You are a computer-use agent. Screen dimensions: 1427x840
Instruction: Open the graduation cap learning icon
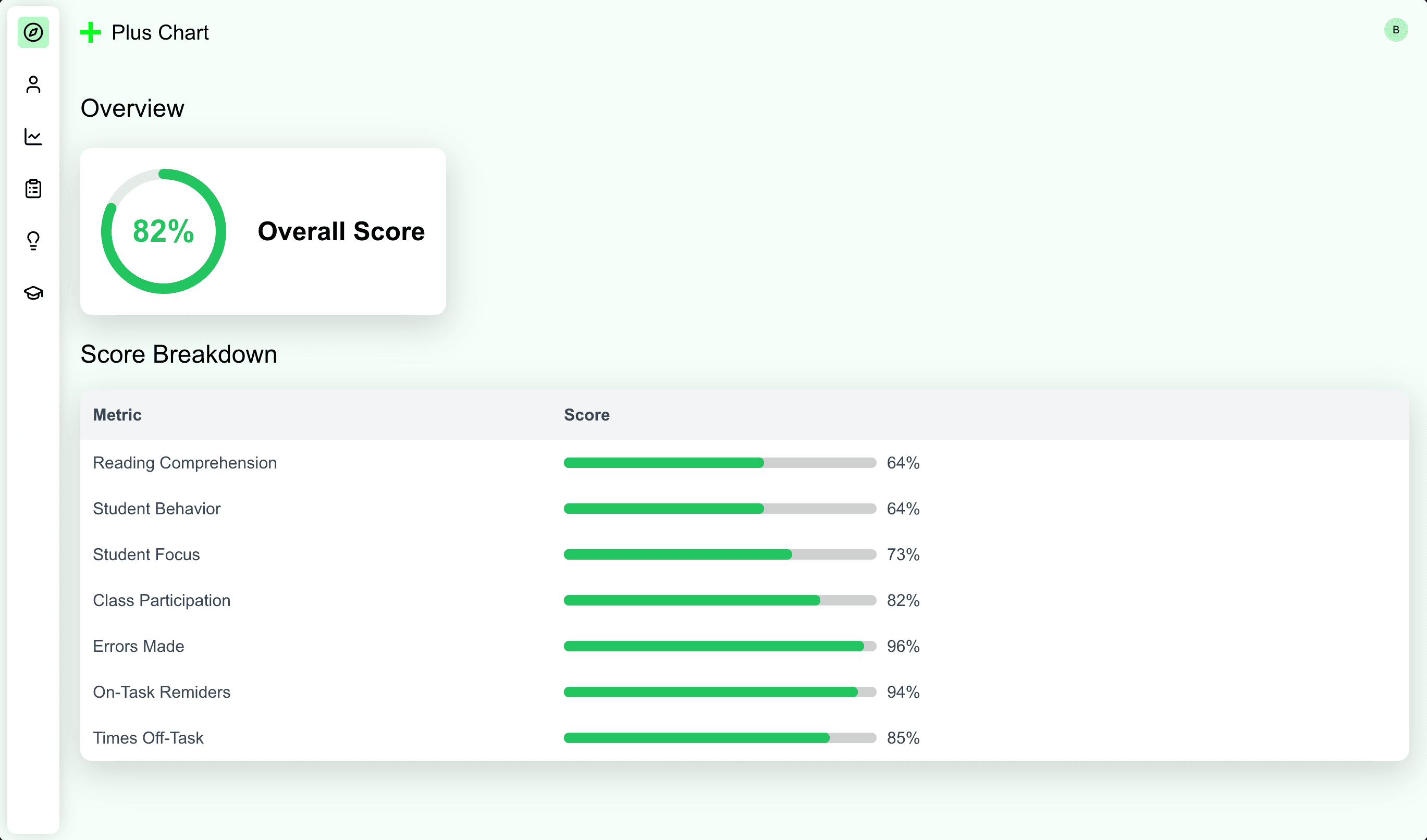33,292
